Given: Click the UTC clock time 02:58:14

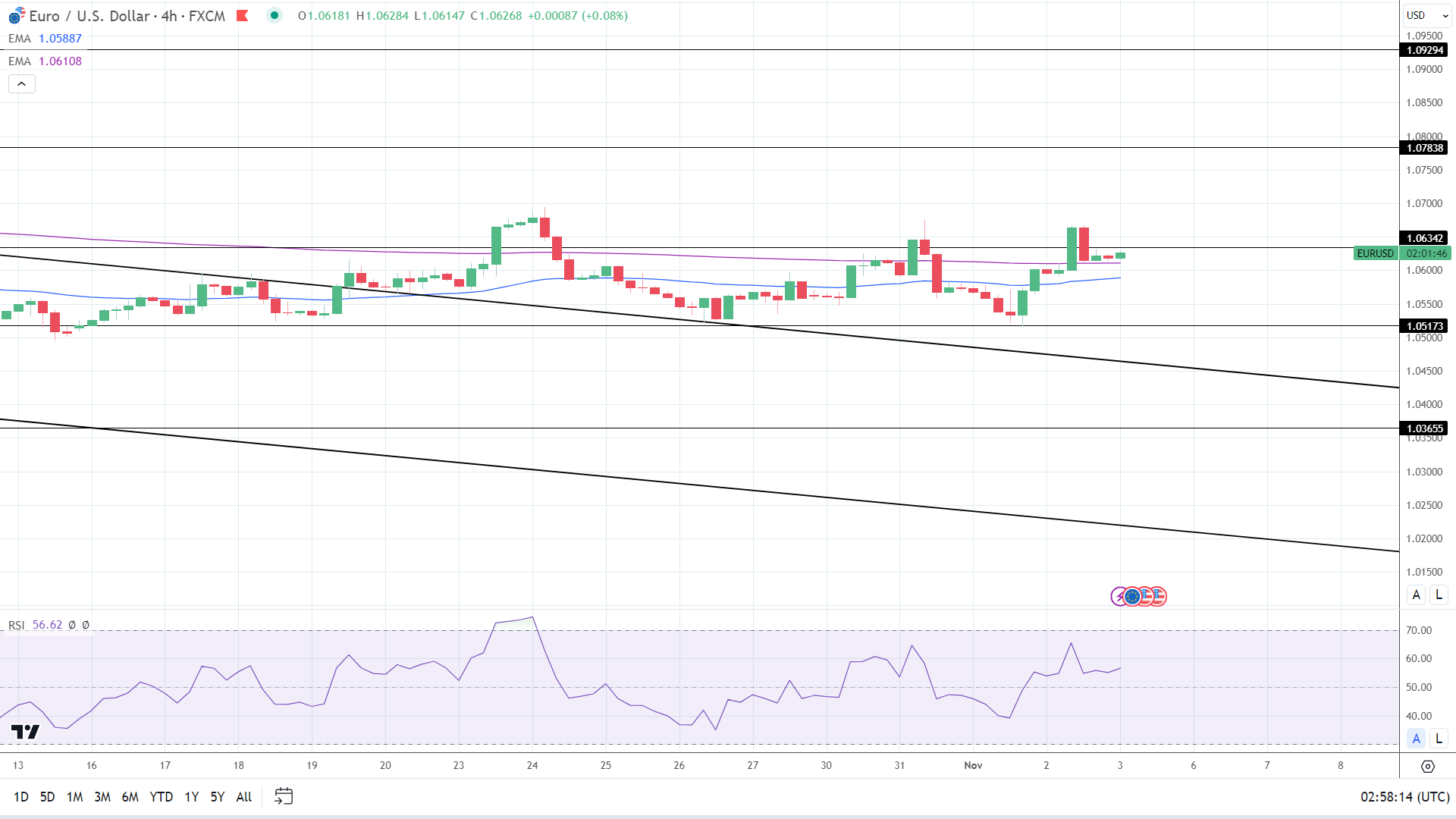Looking at the screenshot, I should [1404, 797].
